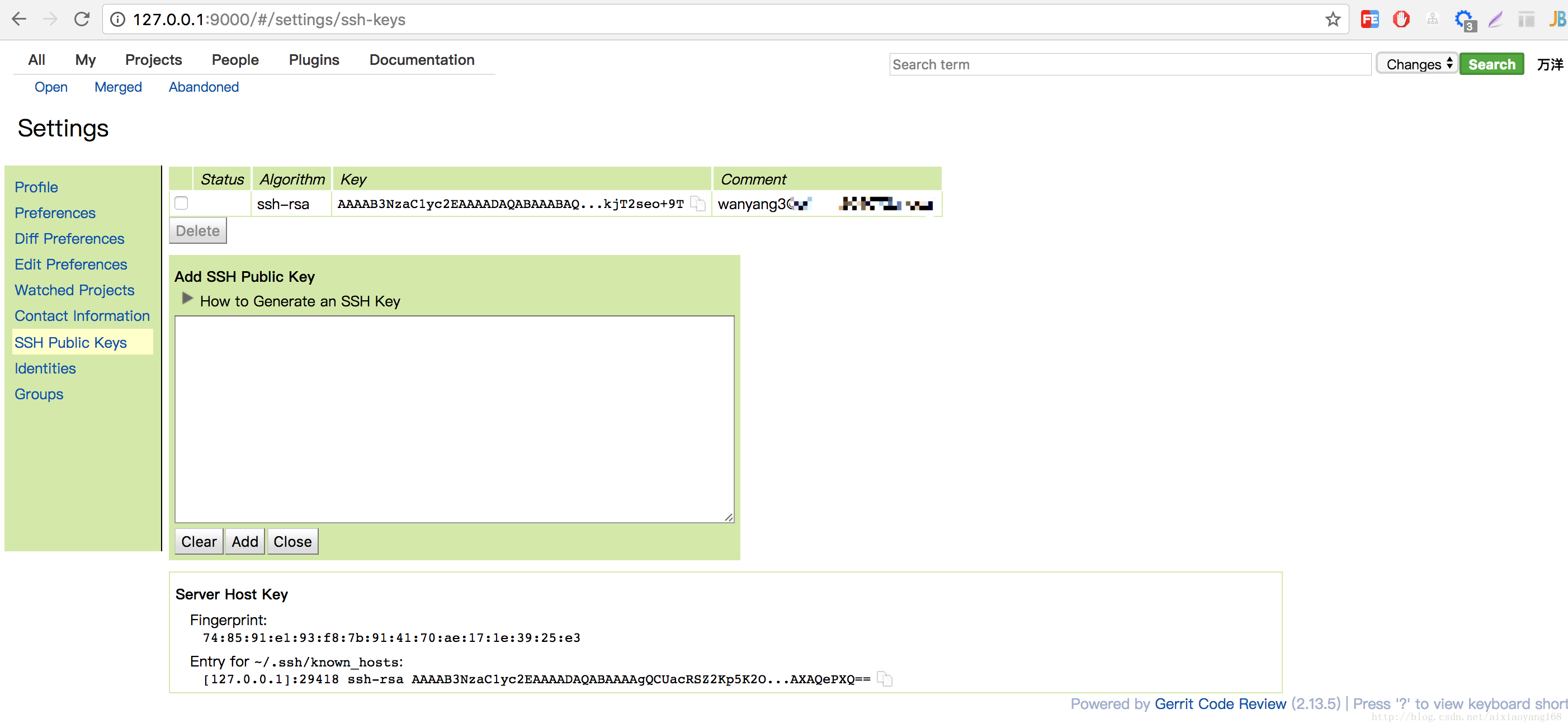Copy the SSH key in table row
The image size is (1568, 728).
697,204
